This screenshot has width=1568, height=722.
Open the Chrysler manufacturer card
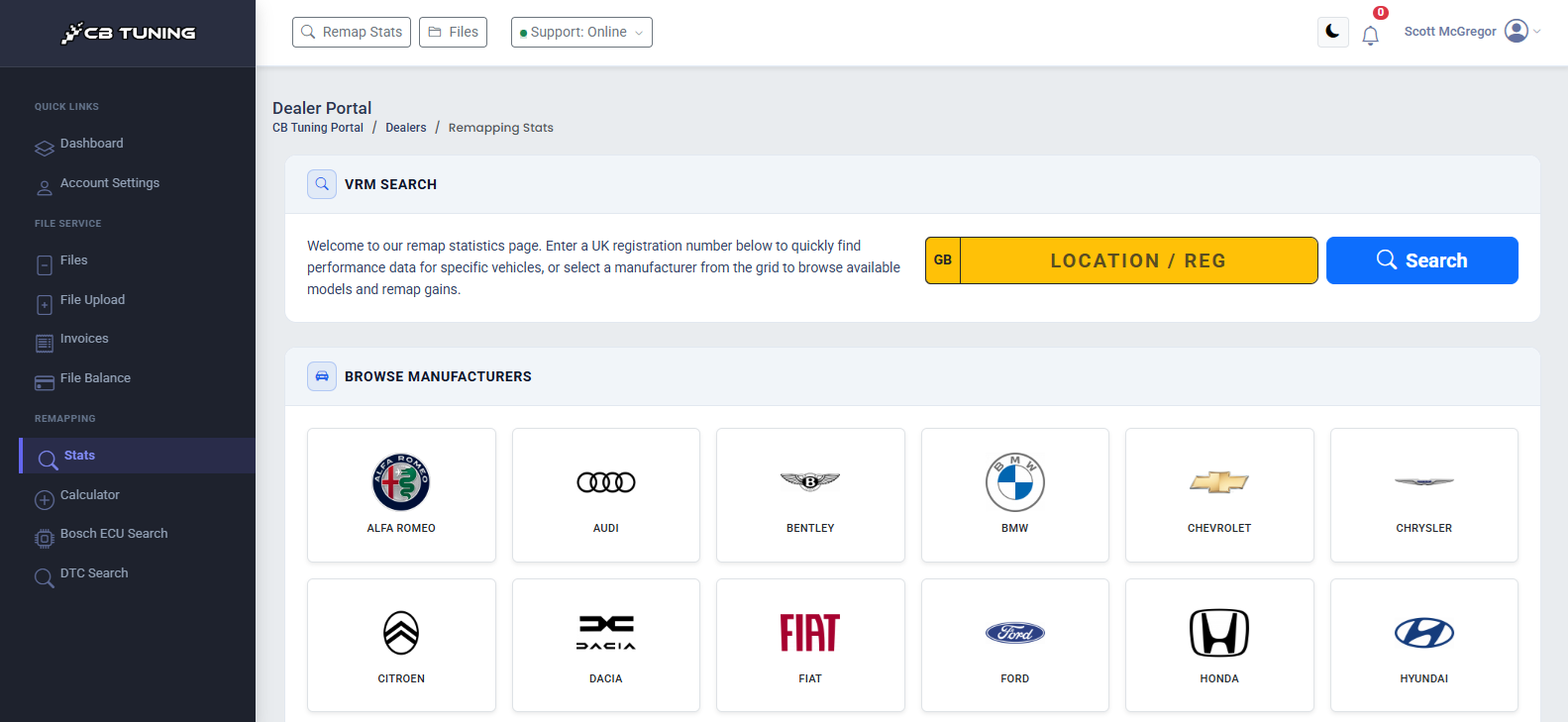pos(1424,495)
